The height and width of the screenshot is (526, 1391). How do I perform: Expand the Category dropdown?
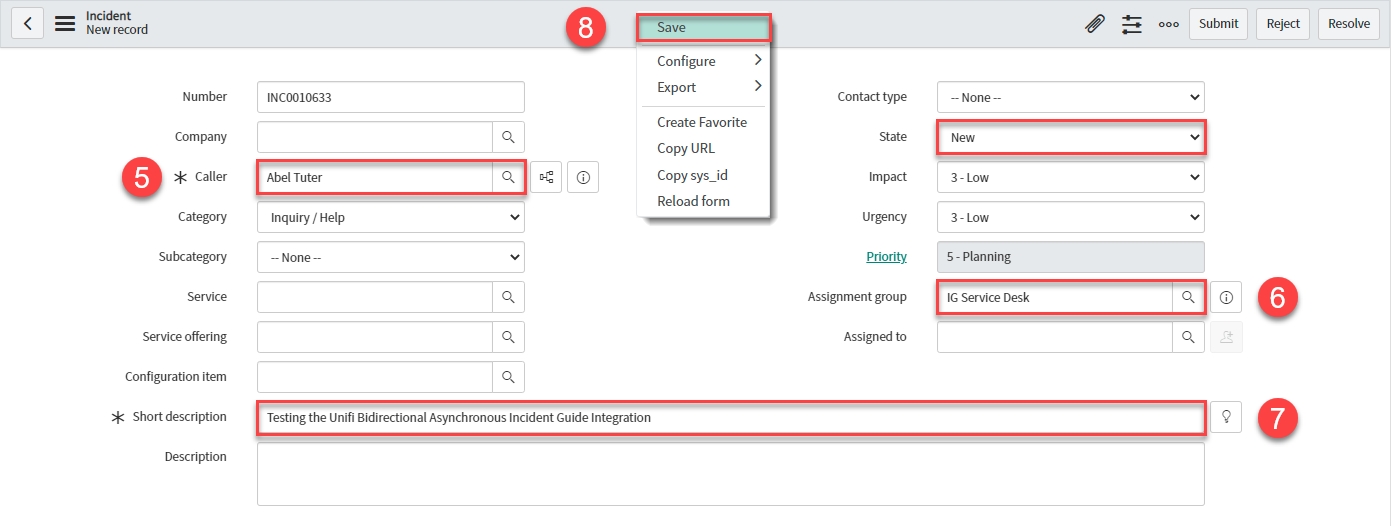[390, 217]
